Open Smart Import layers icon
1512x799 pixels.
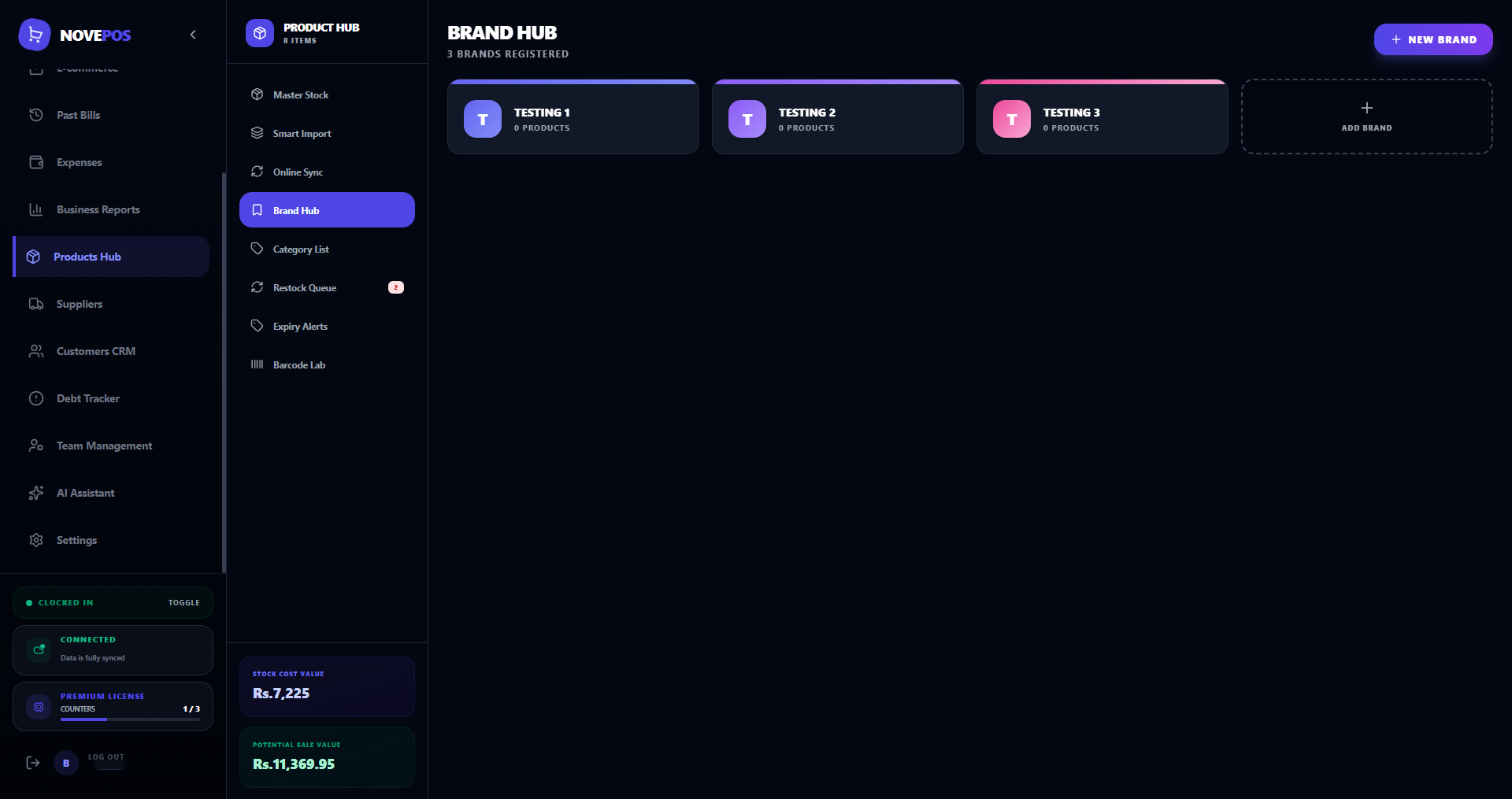pos(257,133)
